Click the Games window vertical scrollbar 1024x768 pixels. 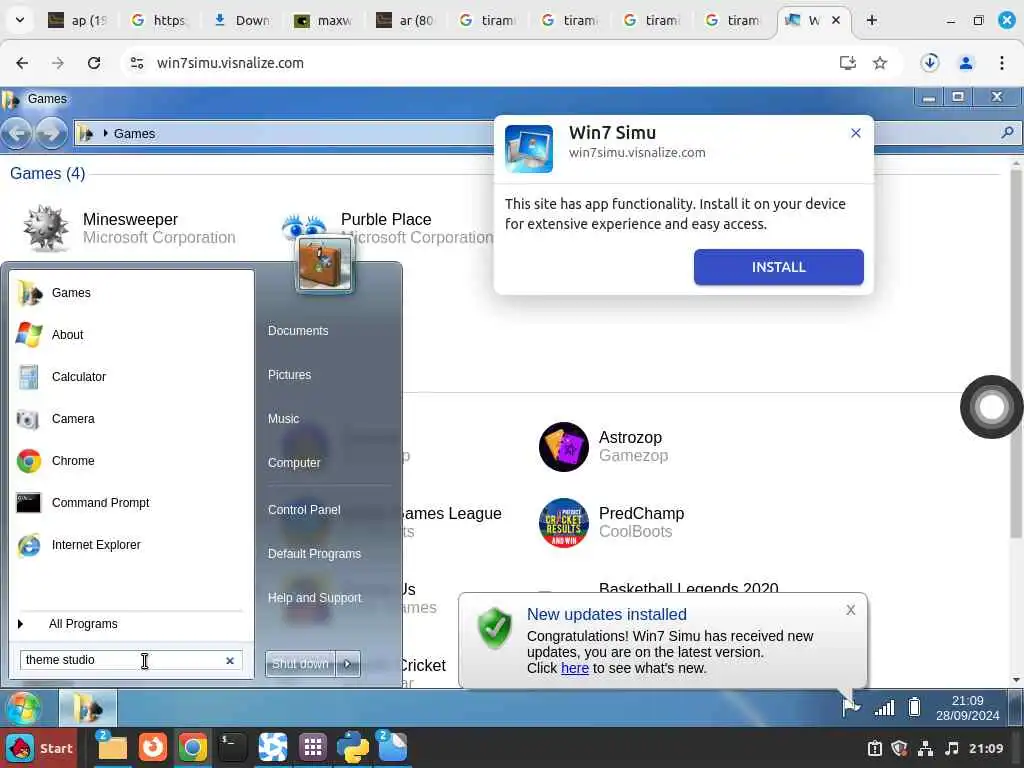(1016, 353)
